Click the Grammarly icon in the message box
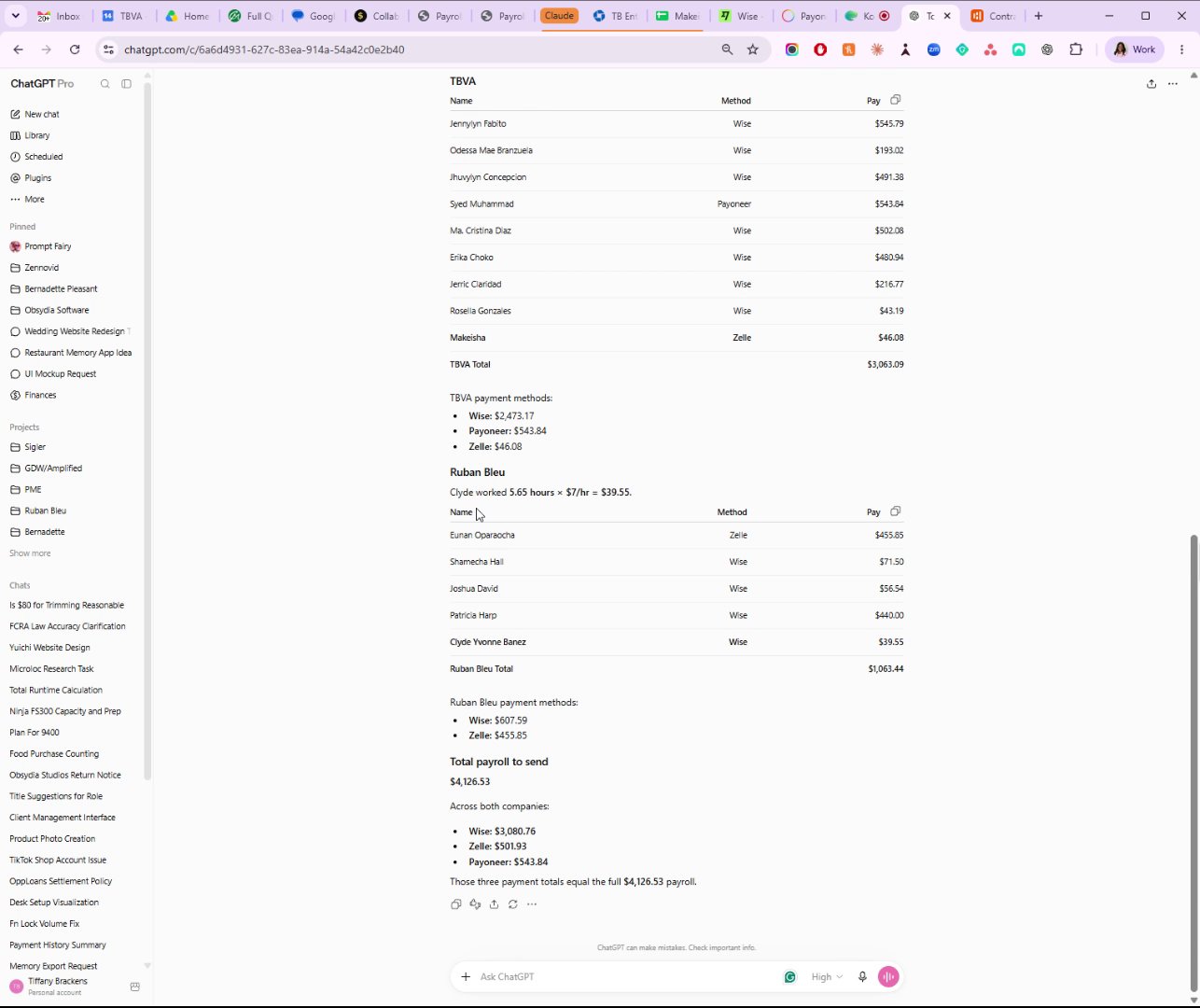Viewport: 1200px width, 1008px height. (x=790, y=977)
